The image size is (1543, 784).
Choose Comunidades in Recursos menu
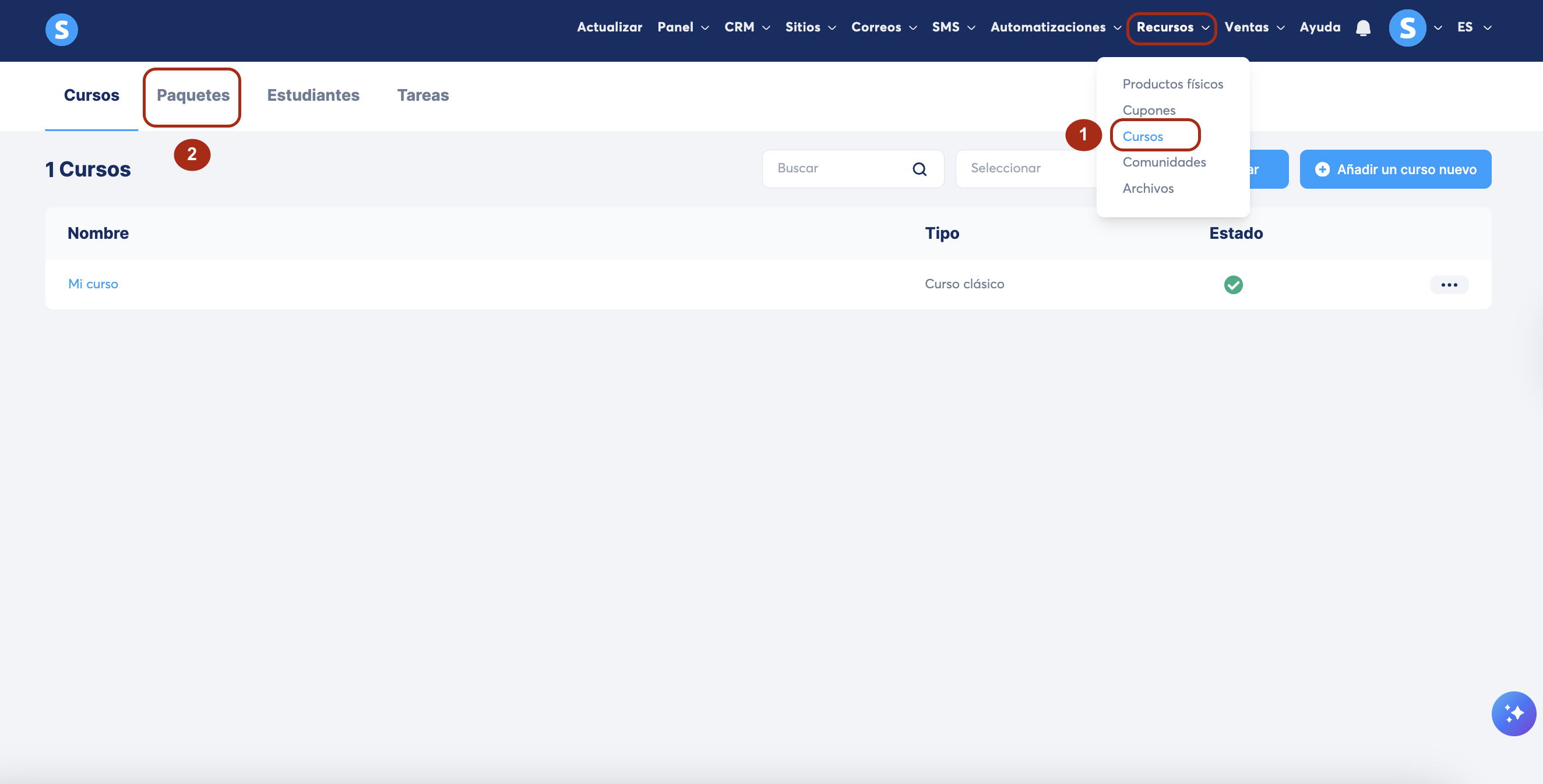(x=1164, y=163)
